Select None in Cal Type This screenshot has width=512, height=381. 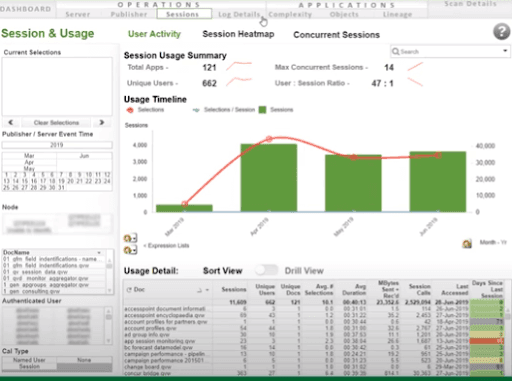tap(84, 360)
